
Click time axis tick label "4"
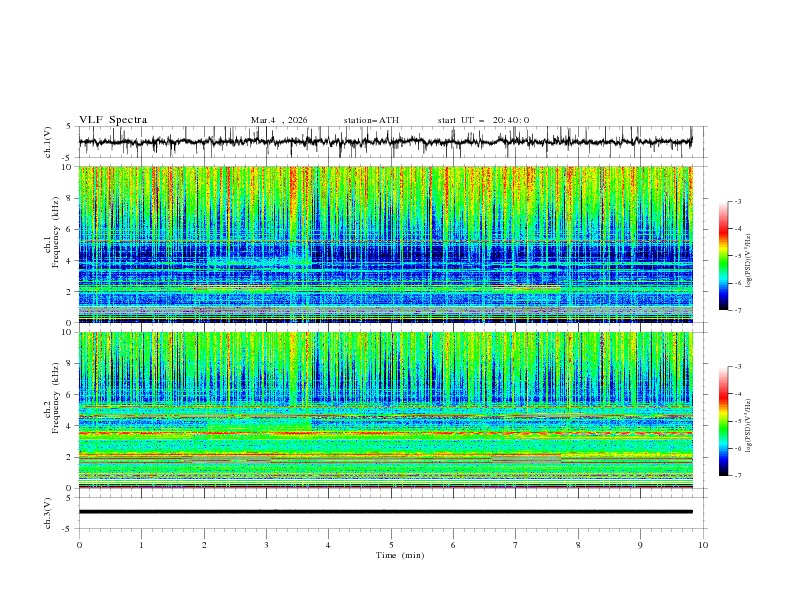click(x=328, y=545)
